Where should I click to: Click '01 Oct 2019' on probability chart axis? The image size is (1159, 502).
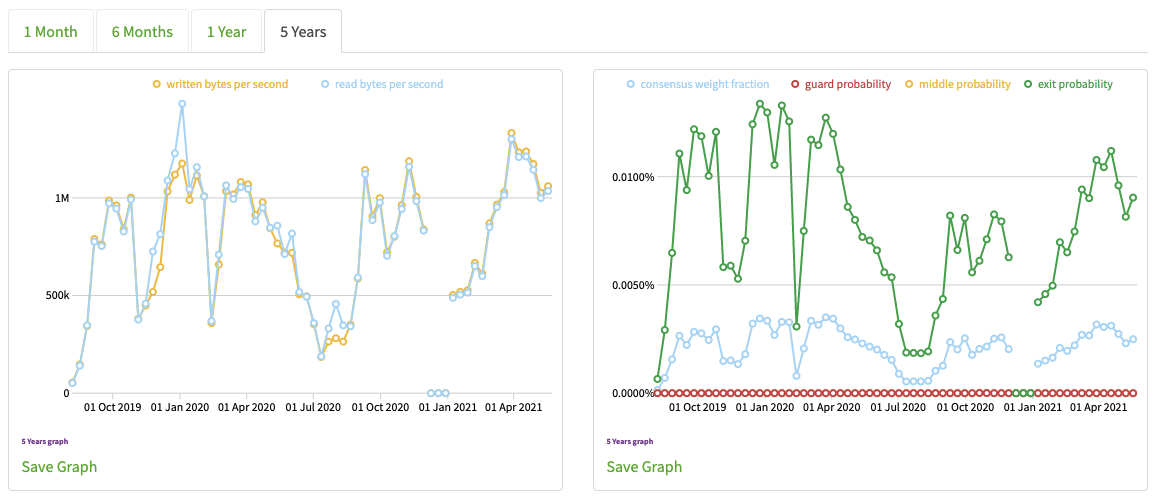point(697,407)
